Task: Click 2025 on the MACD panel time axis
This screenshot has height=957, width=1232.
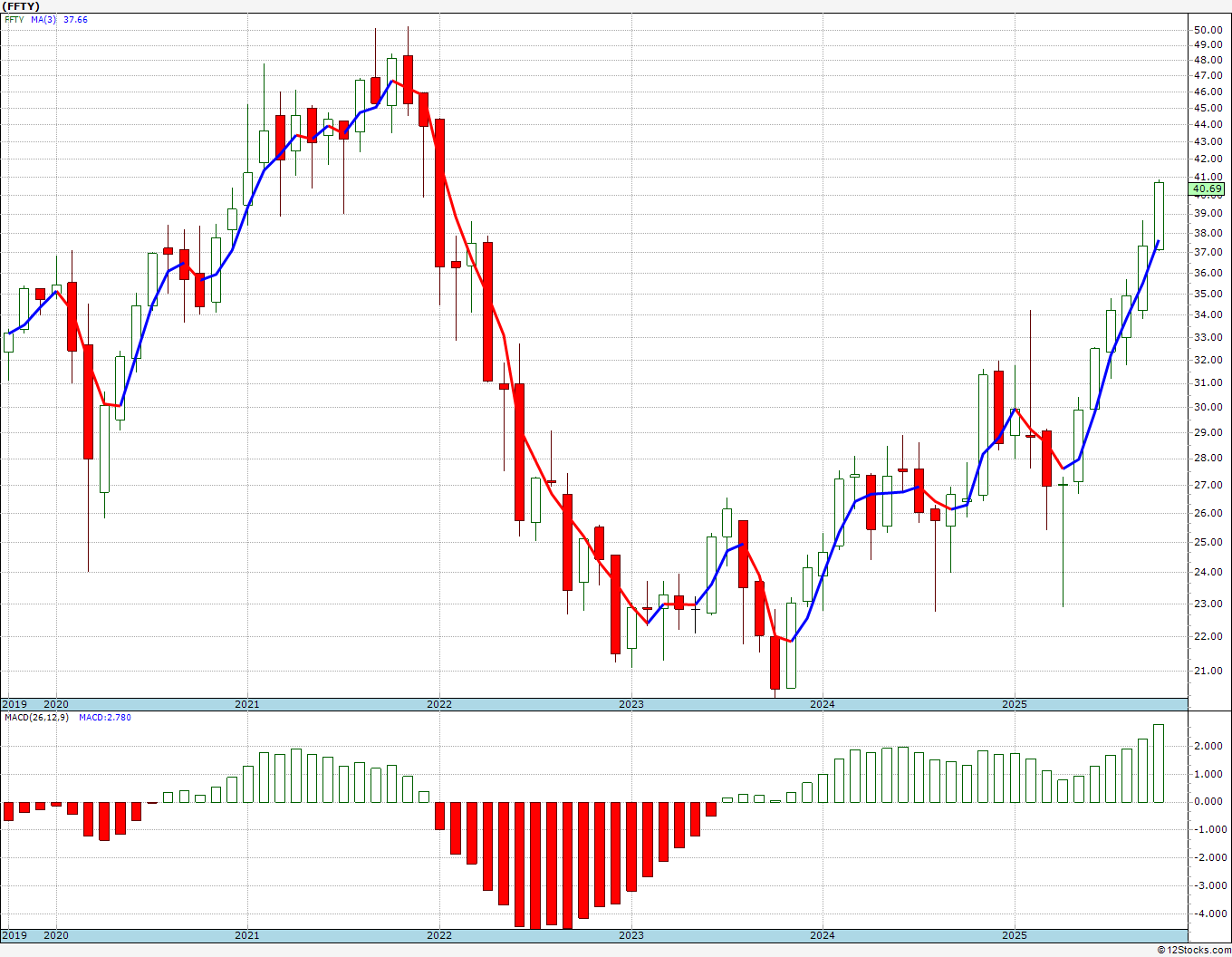Action: pyautogui.click(x=1015, y=935)
